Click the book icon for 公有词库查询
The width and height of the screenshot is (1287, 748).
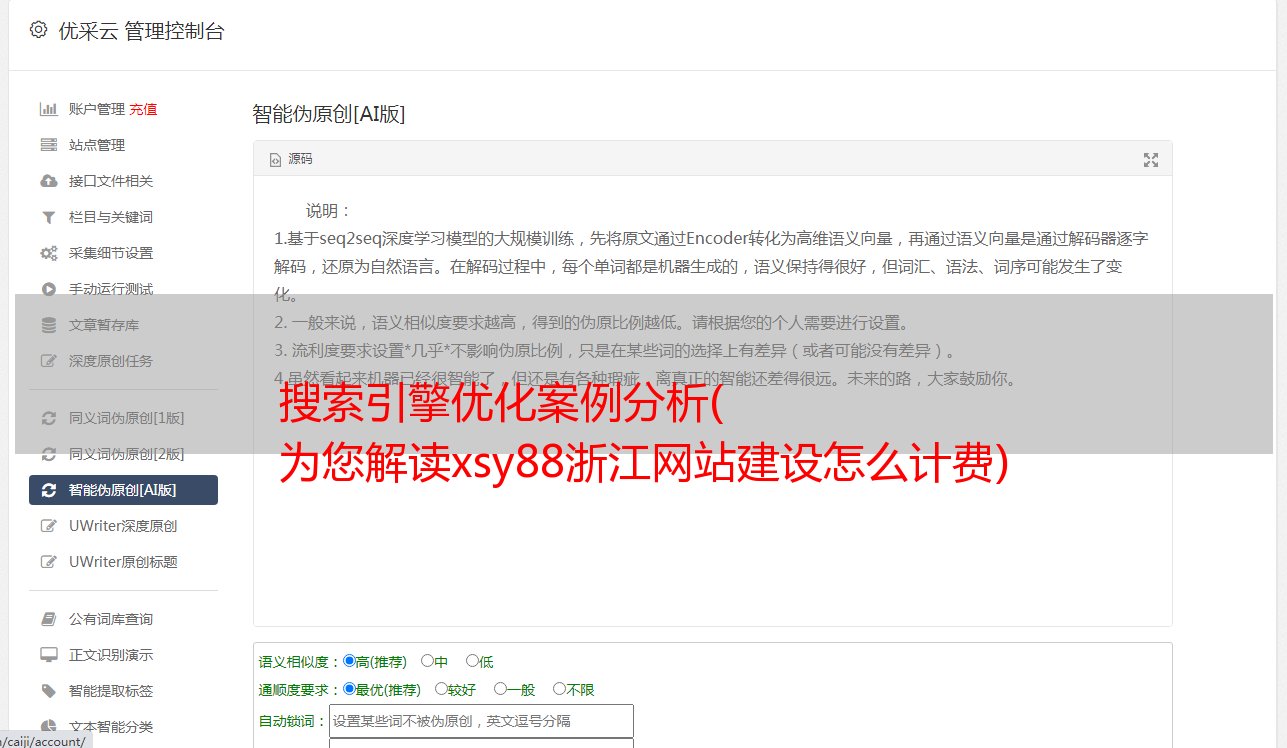48,619
